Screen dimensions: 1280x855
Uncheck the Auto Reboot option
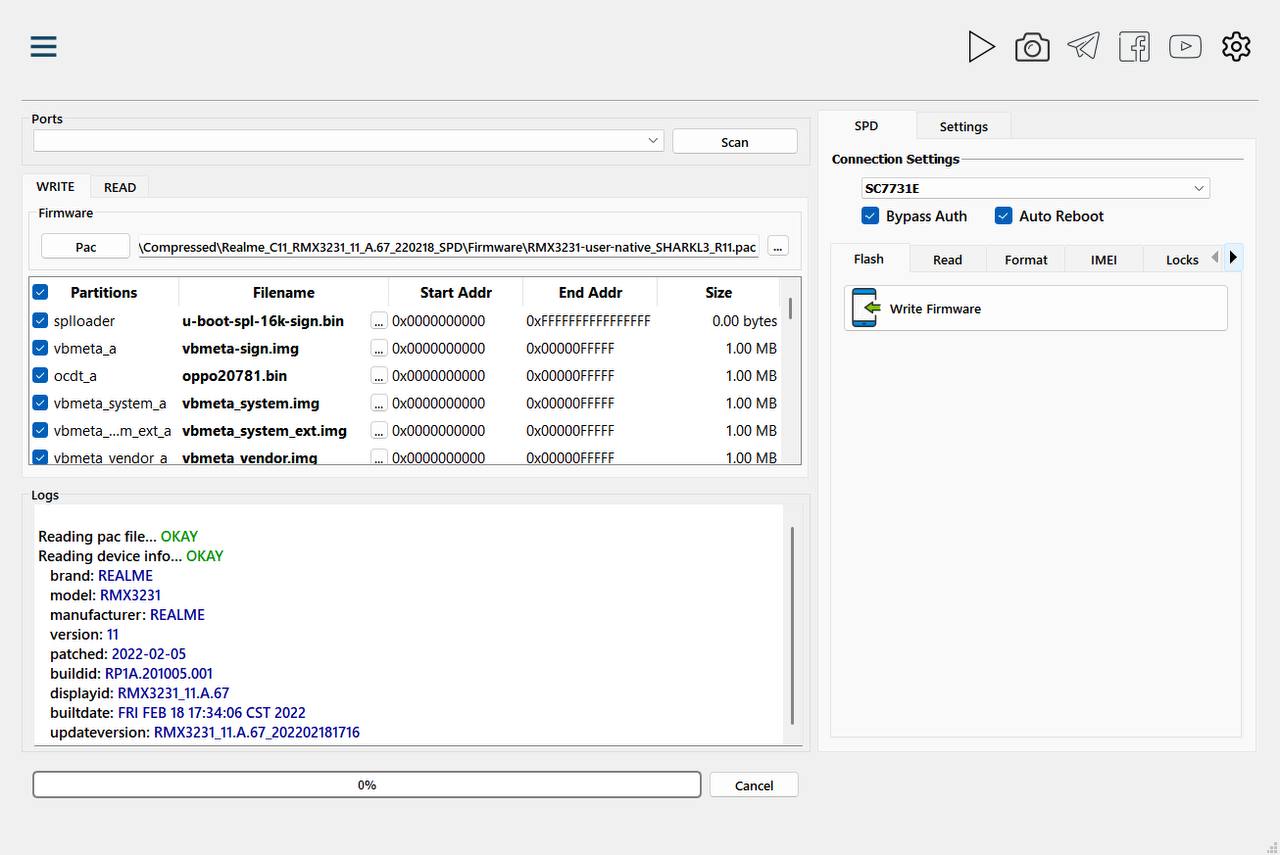pyautogui.click(x=1003, y=216)
